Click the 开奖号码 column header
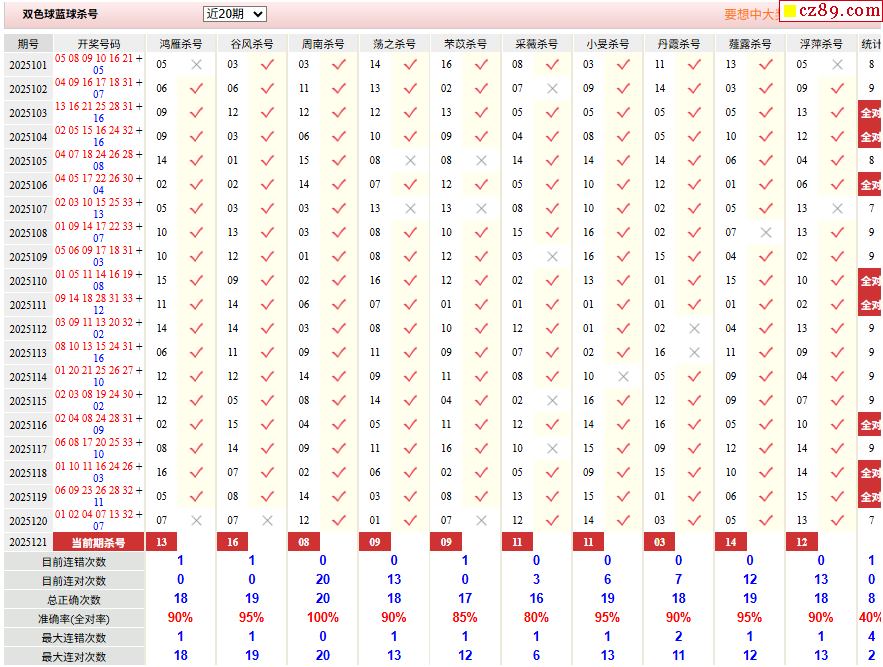The width and height of the screenshot is (883, 667). tap(99, 44)
